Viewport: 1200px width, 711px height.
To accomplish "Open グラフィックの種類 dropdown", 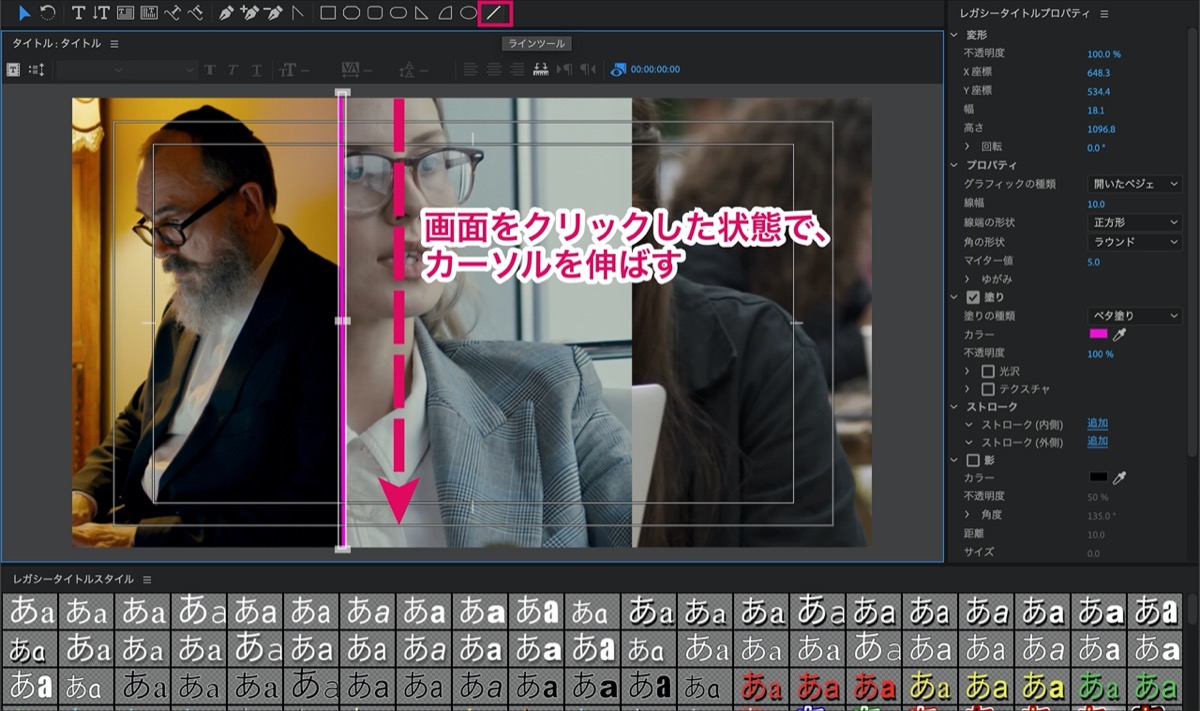I will [1134, 184].
